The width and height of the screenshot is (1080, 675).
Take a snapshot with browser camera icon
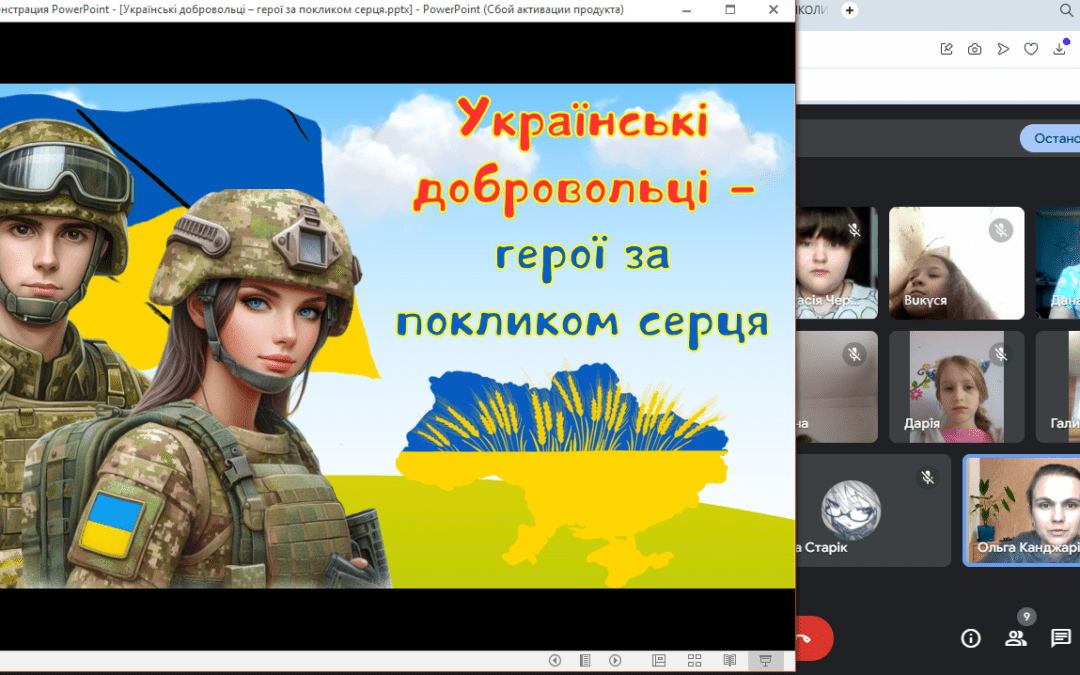[975, 49]
